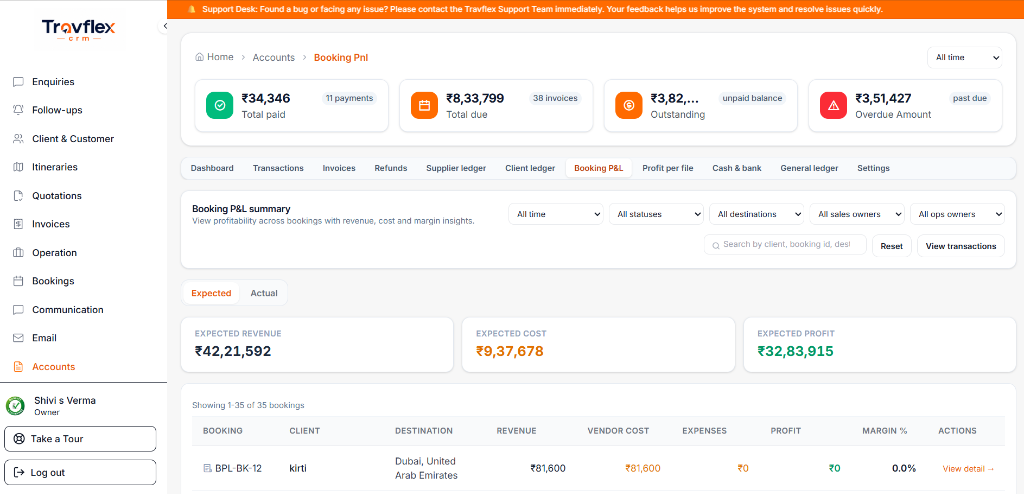
Task: Click the verified user avatar badge
Action: tap(15, 405)
